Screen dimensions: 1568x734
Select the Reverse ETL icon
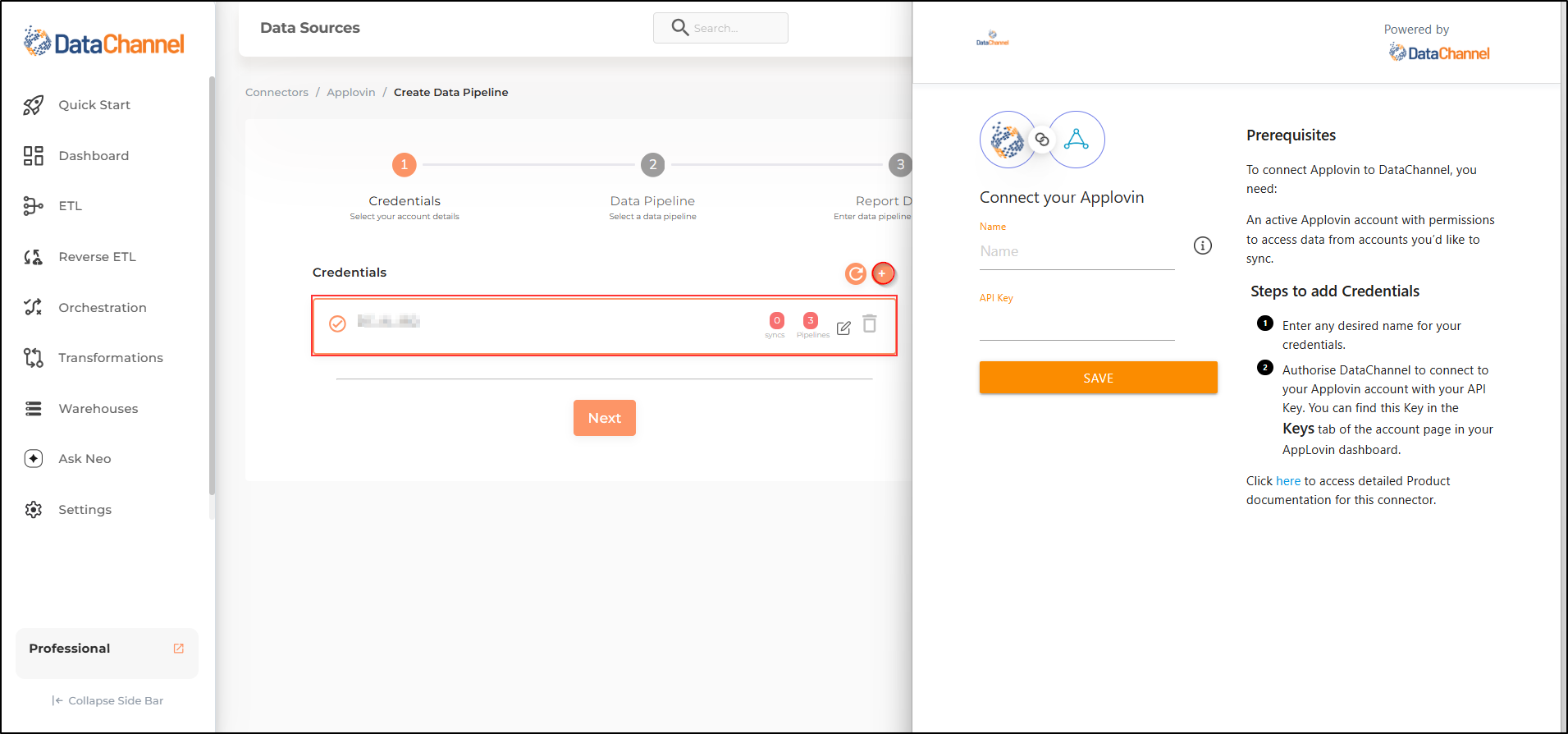(33, 257)
